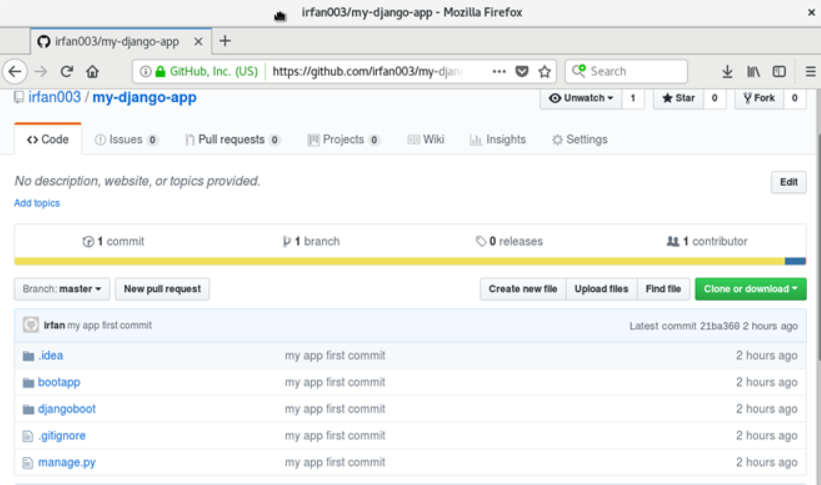Bookmark this page with the star icon
Viewport: 821px width, 485px height.
click(545, 71)
